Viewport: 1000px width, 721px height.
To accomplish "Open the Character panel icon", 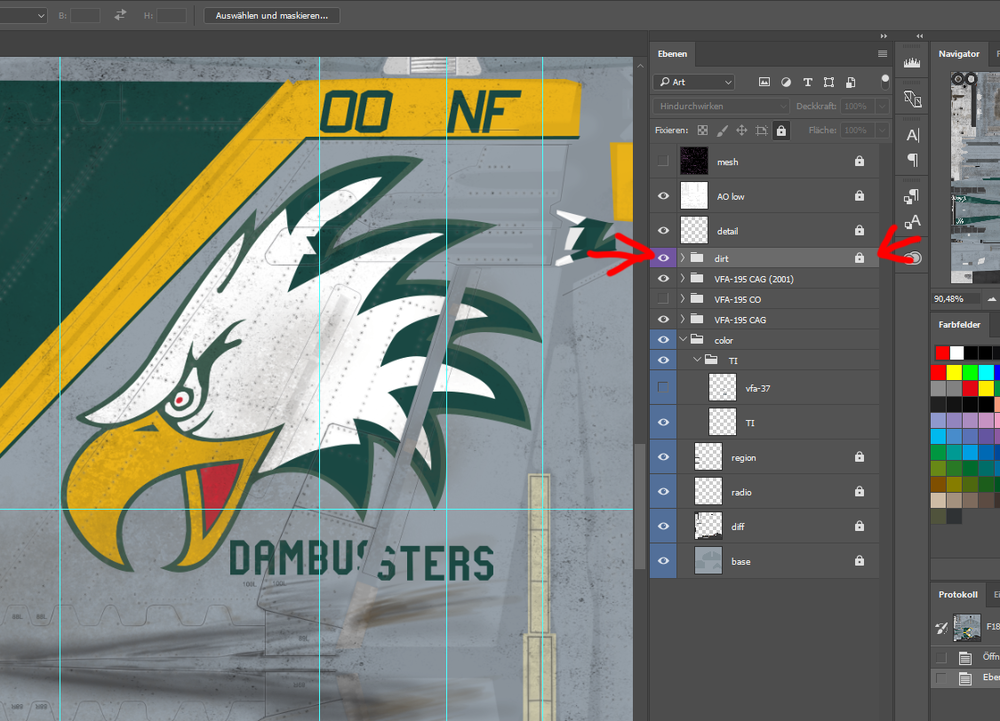I will click(912, 135).
